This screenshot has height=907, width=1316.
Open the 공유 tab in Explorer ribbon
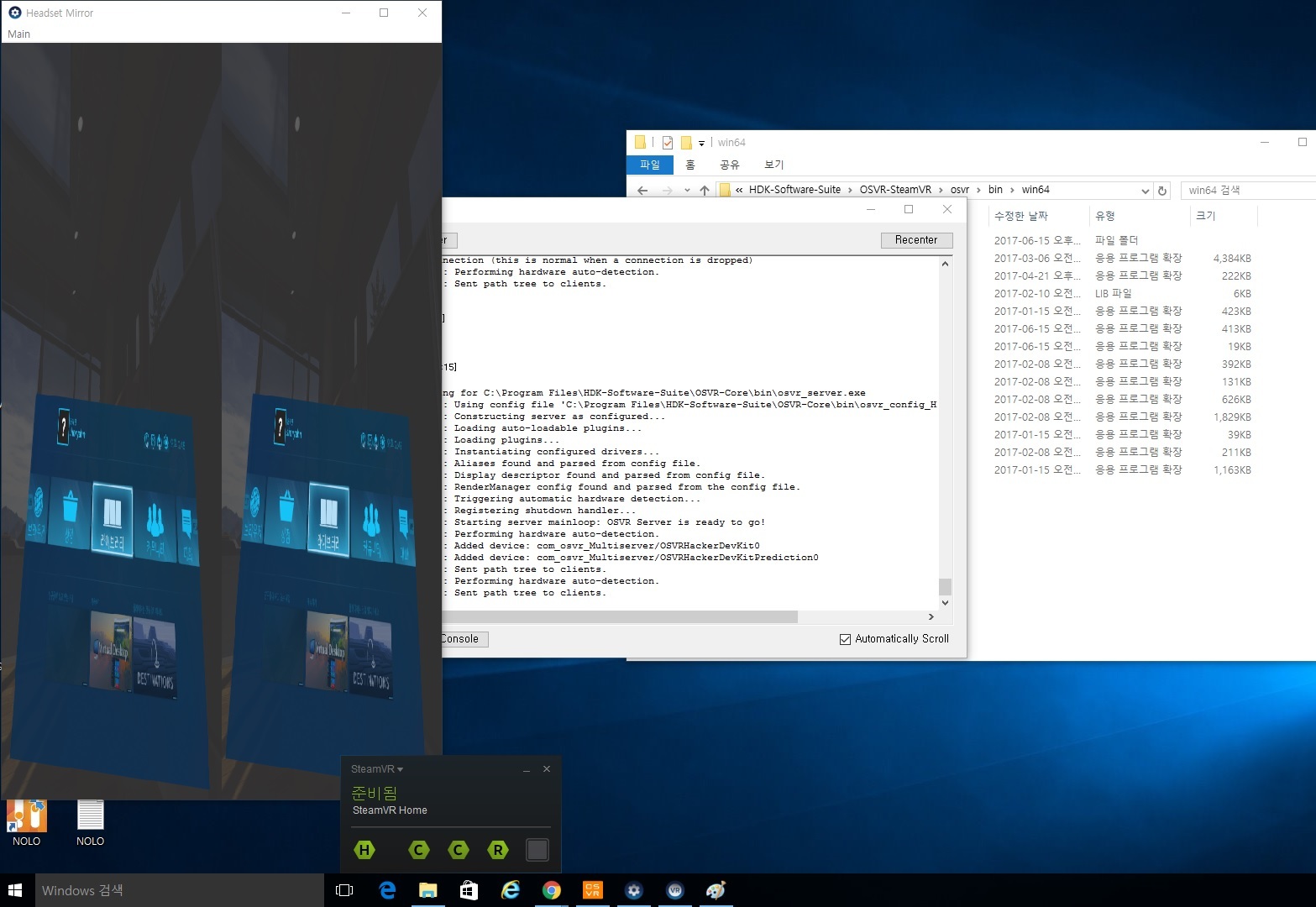(729, 165)
